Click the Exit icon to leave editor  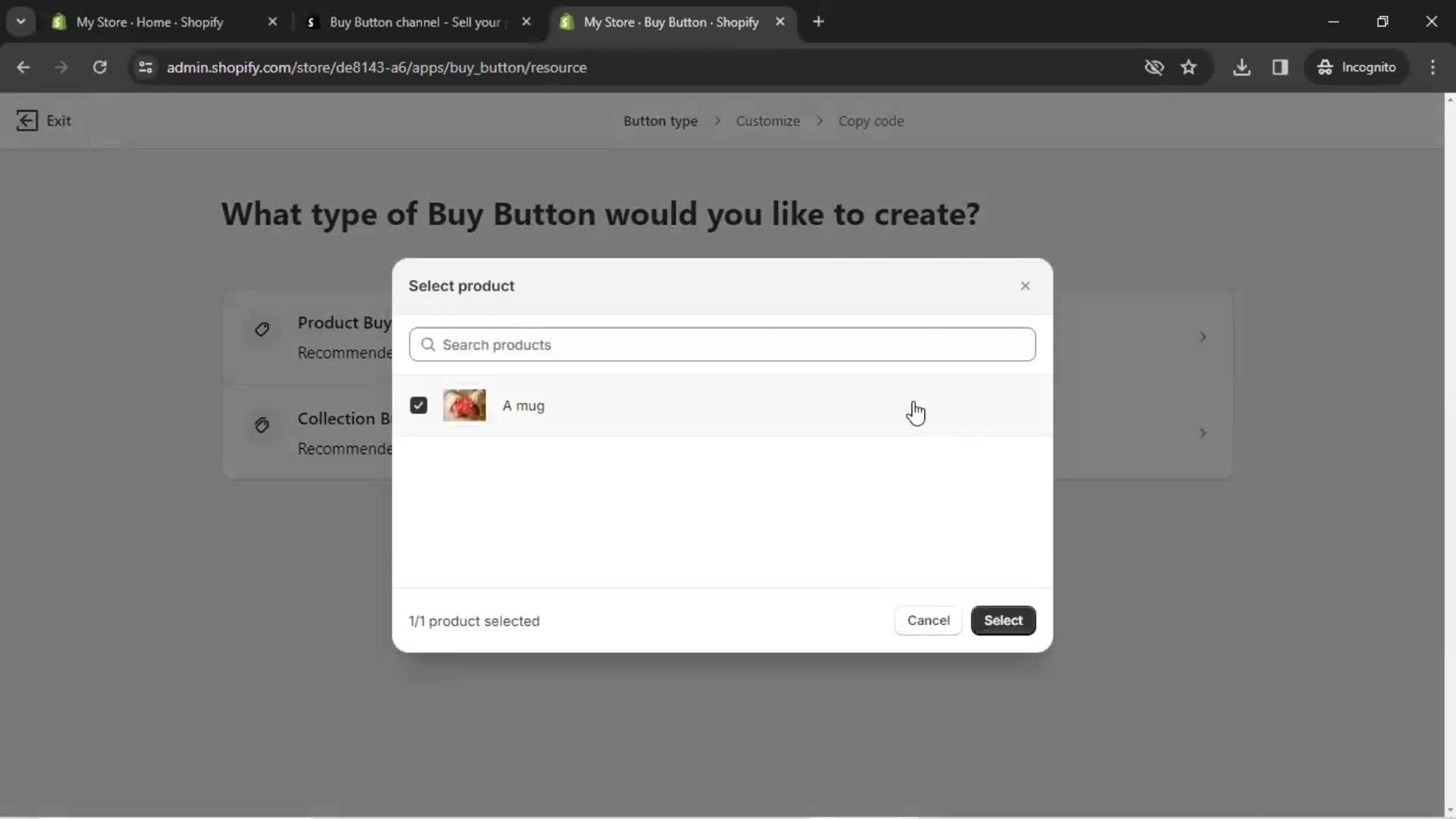point(28,120)
